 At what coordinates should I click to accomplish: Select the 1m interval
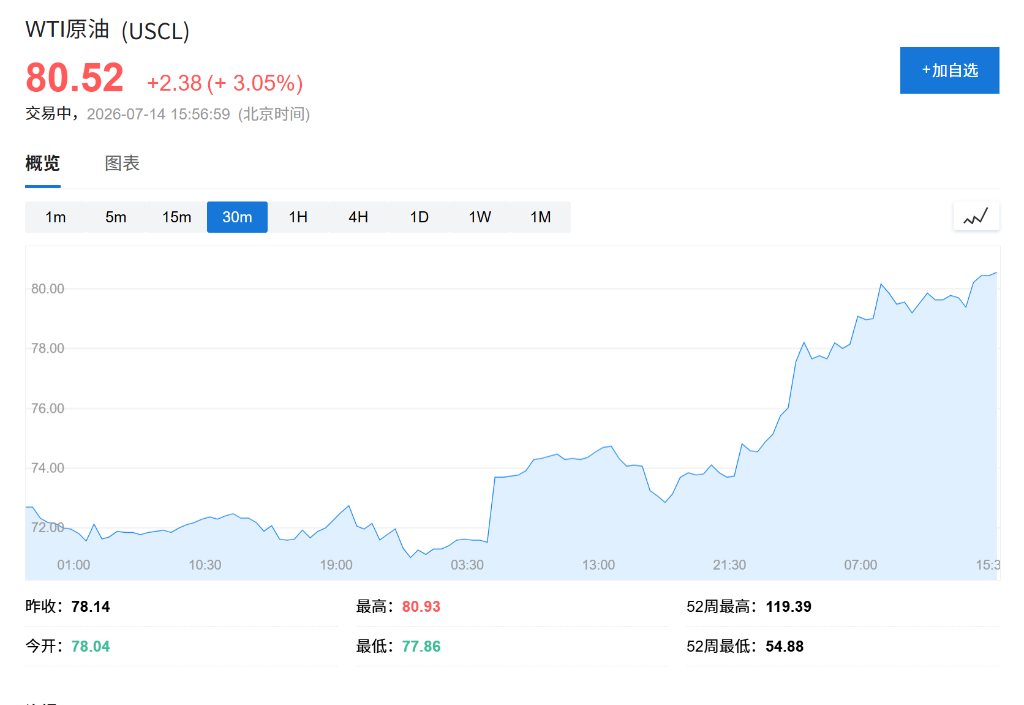coord(56,217)
